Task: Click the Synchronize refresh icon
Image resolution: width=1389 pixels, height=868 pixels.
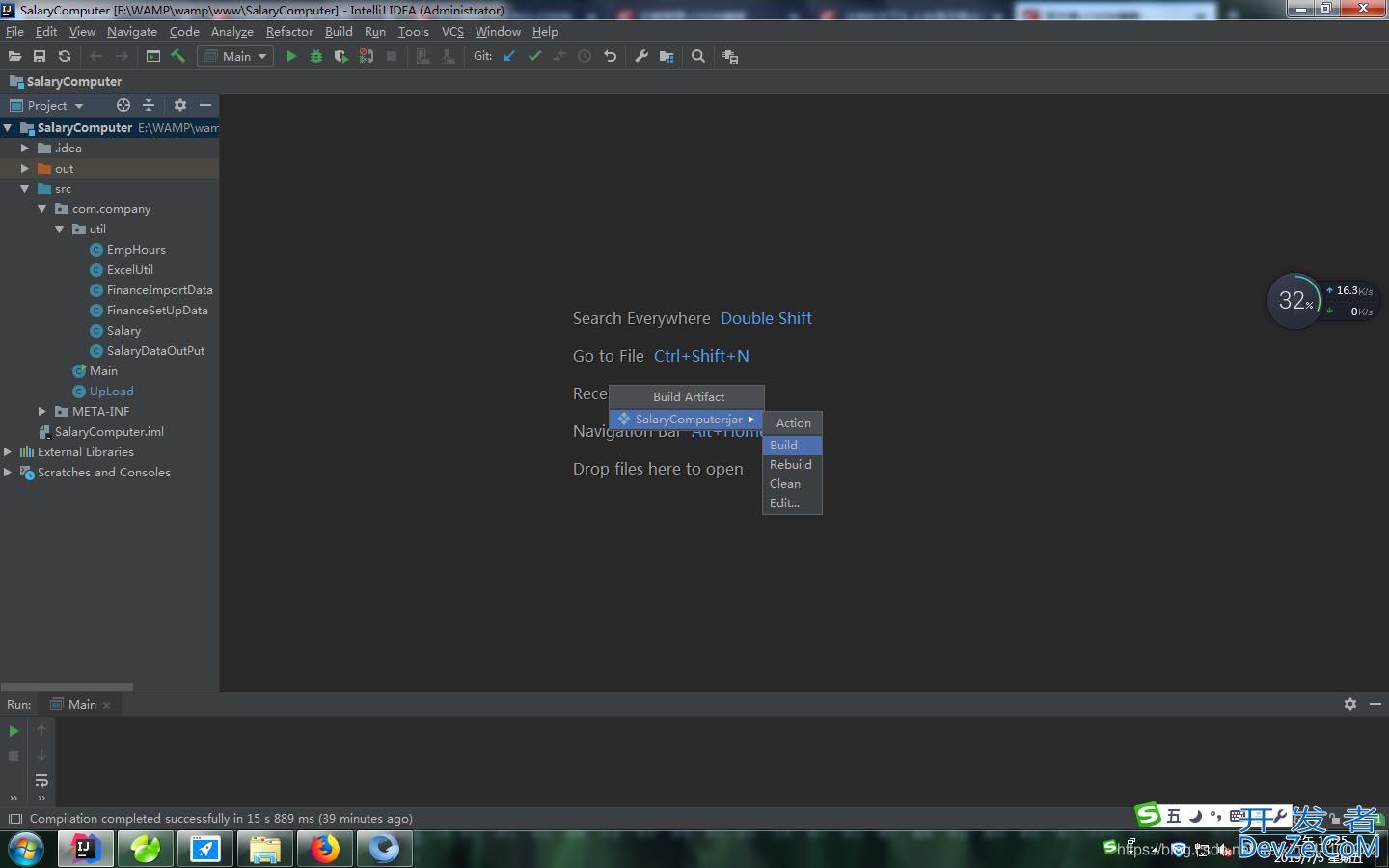Action: (65, 56)
